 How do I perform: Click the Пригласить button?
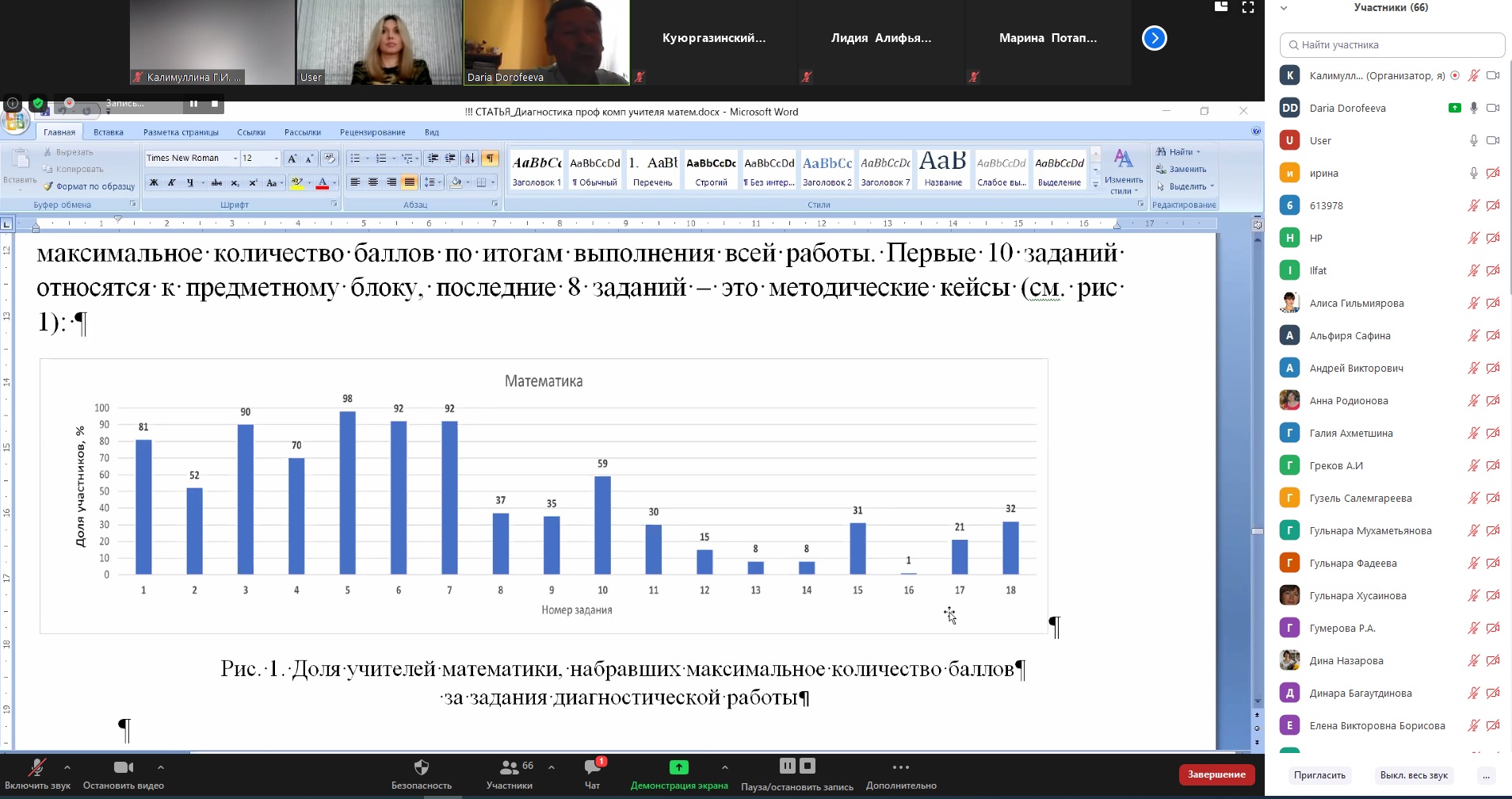[x=1319, y=775]
